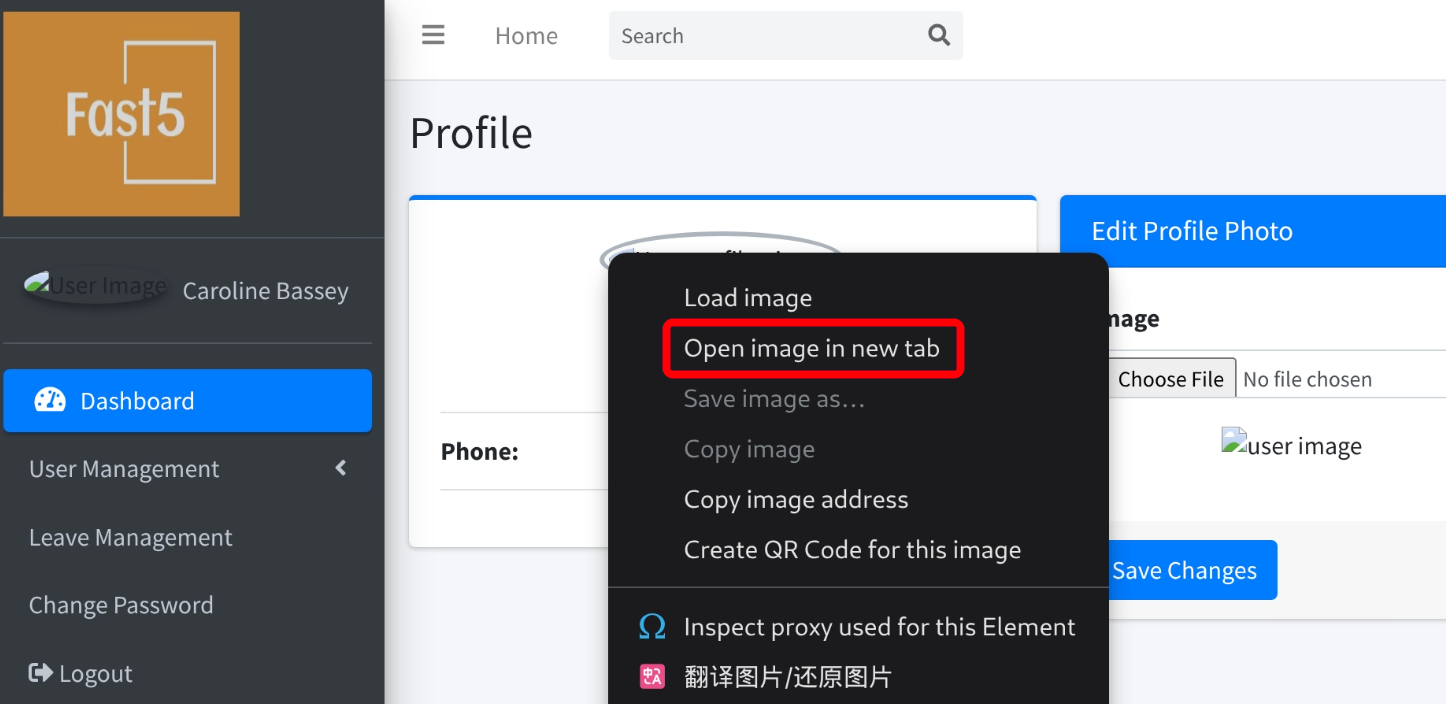The width and height of the screenshot is (1446, 704).
Task: Choose "Load image" from context menu
Action: tap(747, 298)
